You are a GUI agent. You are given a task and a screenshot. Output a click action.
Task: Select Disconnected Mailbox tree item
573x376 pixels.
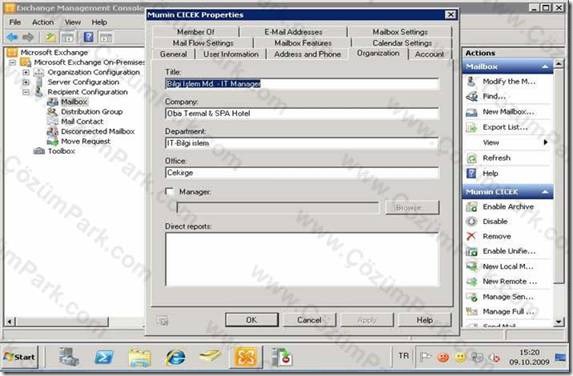pyautogui.click(x=98, y=132)
